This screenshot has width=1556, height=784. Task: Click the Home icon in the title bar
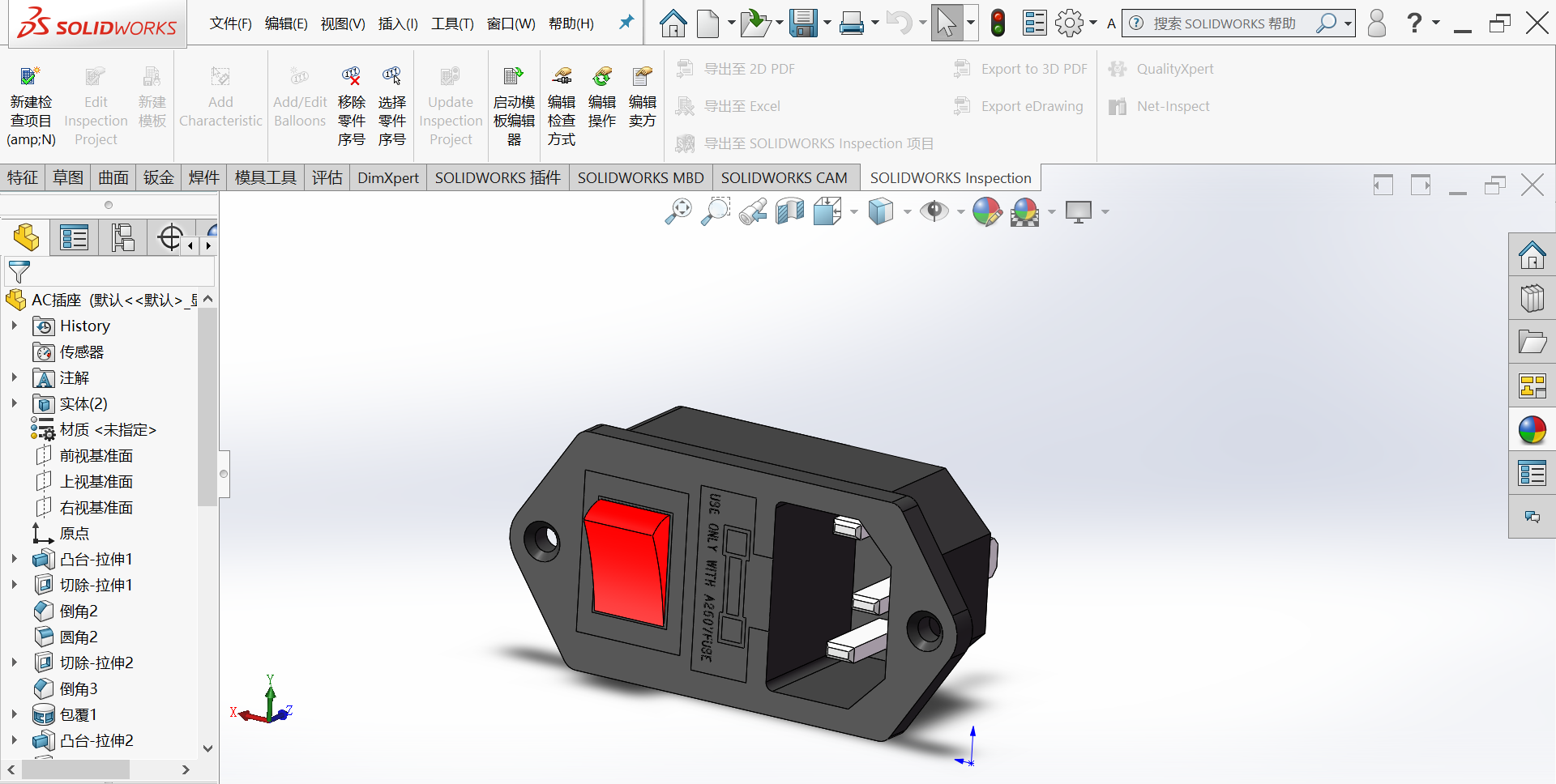tap(673, 23)
